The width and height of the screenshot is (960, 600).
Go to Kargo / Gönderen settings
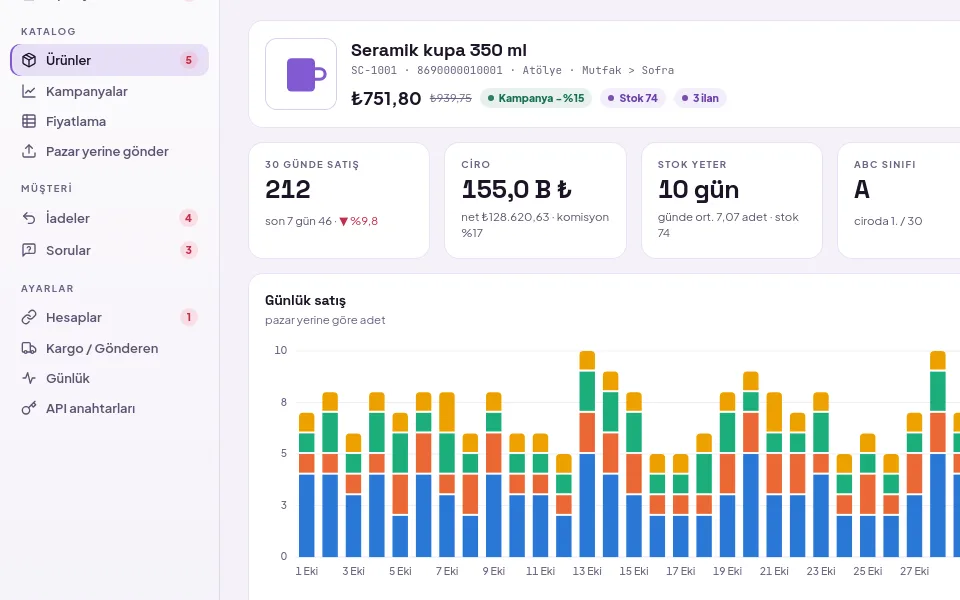(110, 348)
